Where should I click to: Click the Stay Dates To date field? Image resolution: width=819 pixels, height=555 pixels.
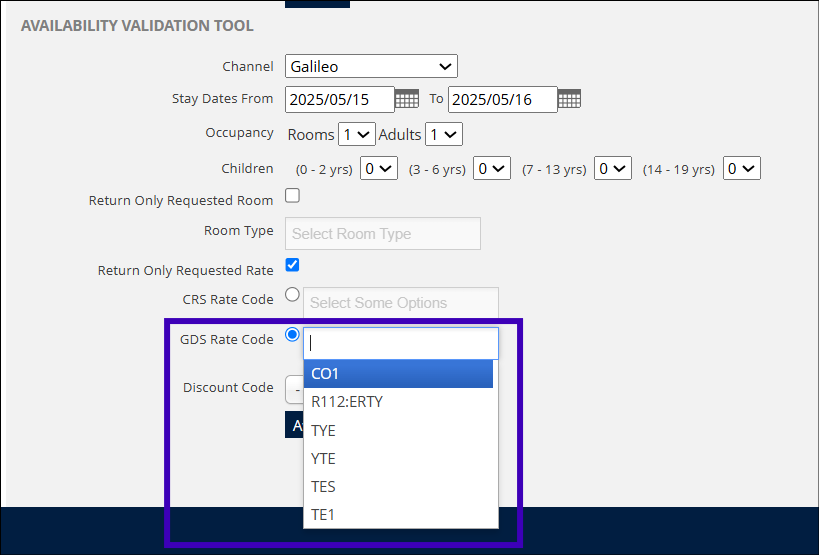(502, 99)
